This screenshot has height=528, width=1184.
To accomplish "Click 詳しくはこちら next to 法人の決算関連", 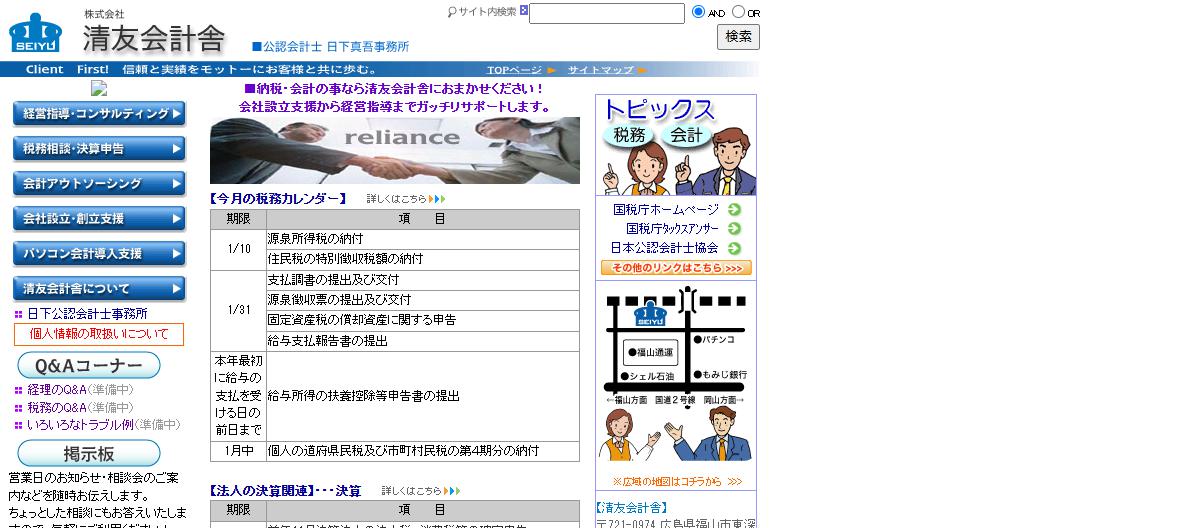I will pos(412,491).
